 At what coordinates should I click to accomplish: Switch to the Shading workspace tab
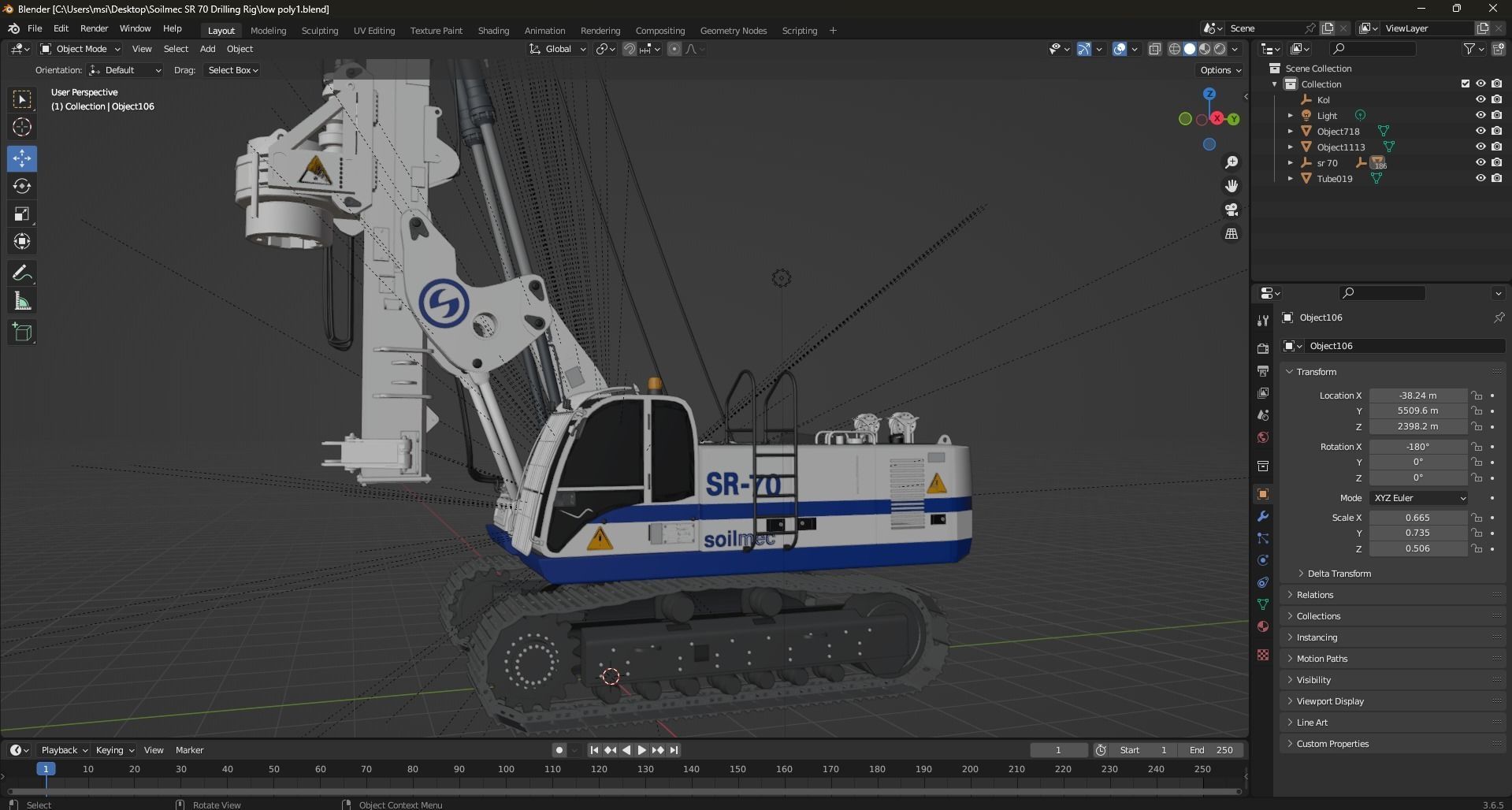(493, 31)
